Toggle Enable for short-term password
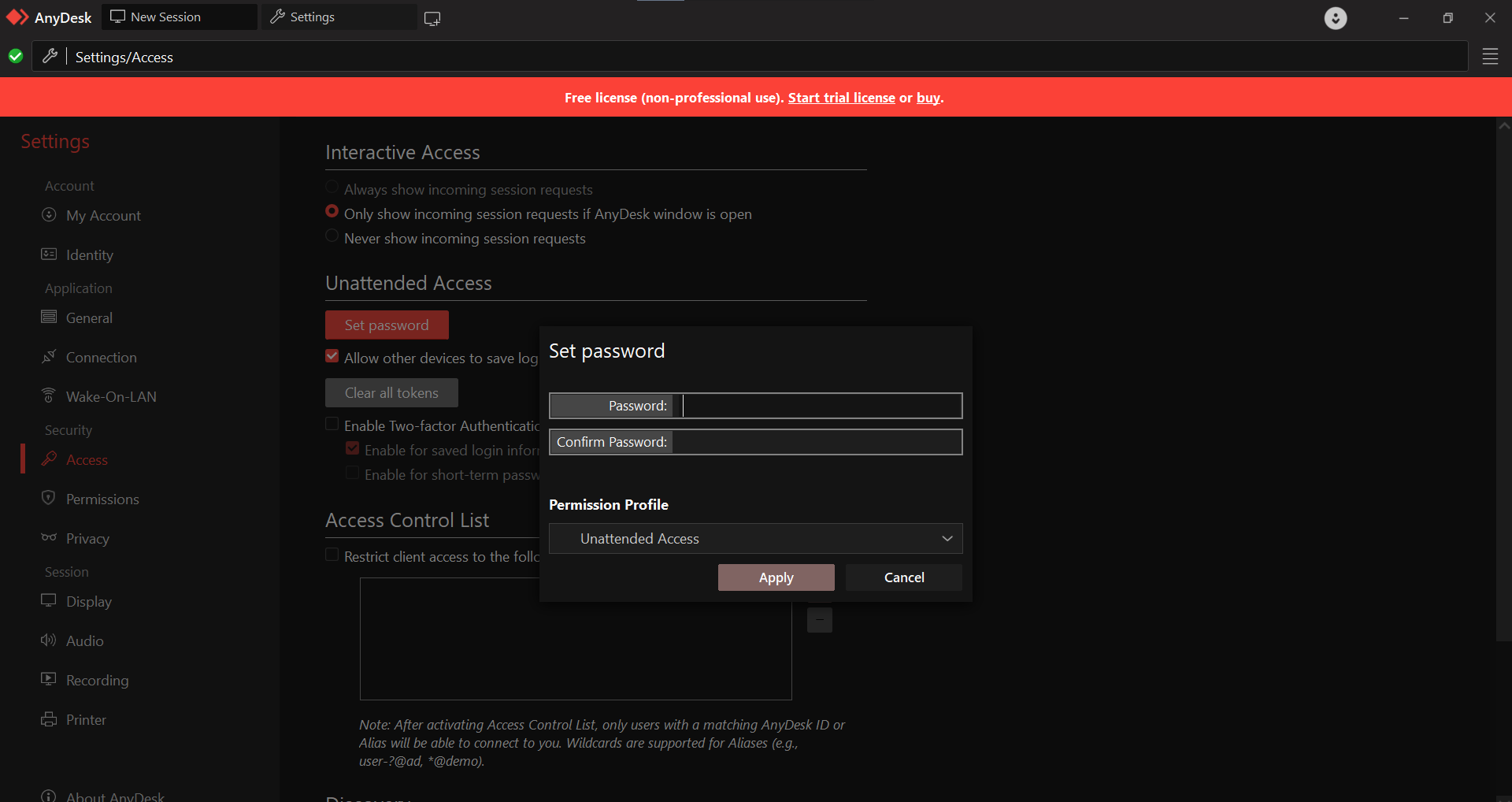 (353, 473)
